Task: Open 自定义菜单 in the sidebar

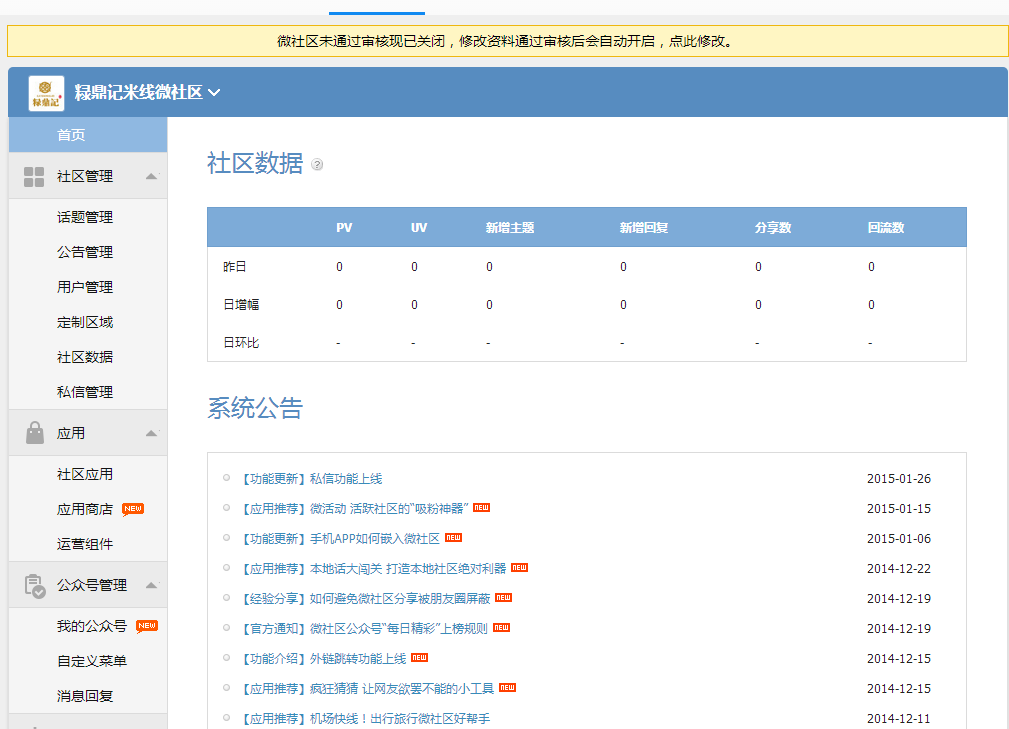Action: click(x=92, y=661)
